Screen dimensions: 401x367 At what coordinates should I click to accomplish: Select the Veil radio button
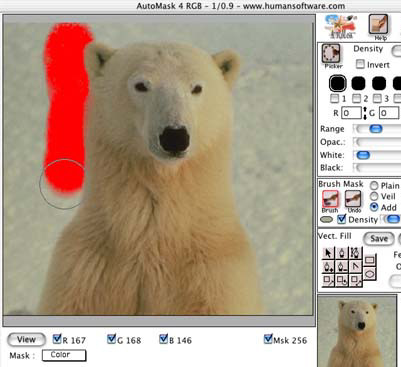pos(374,196)
